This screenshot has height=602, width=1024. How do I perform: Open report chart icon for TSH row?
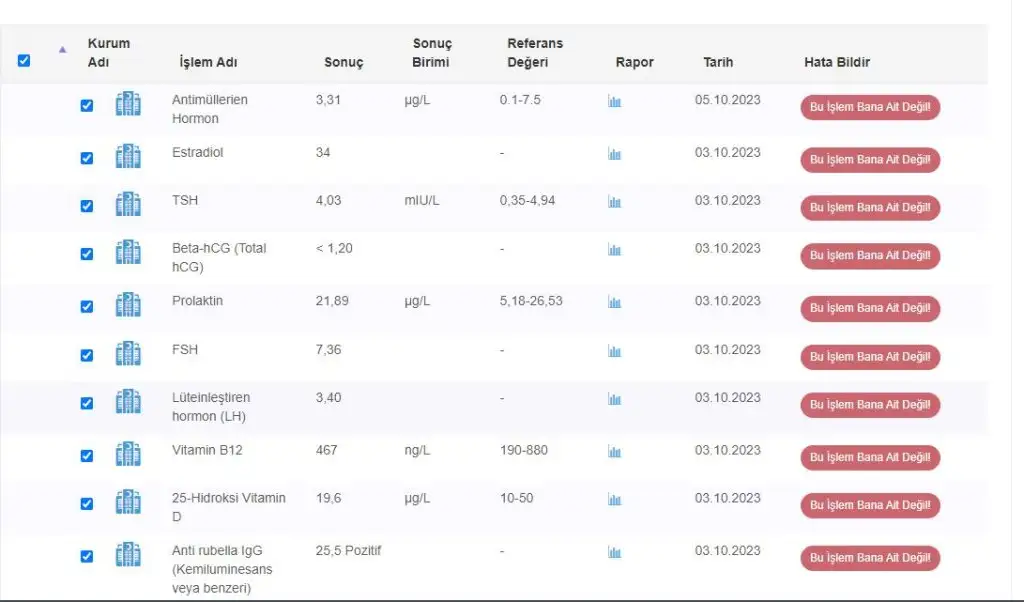click(614, 202)
